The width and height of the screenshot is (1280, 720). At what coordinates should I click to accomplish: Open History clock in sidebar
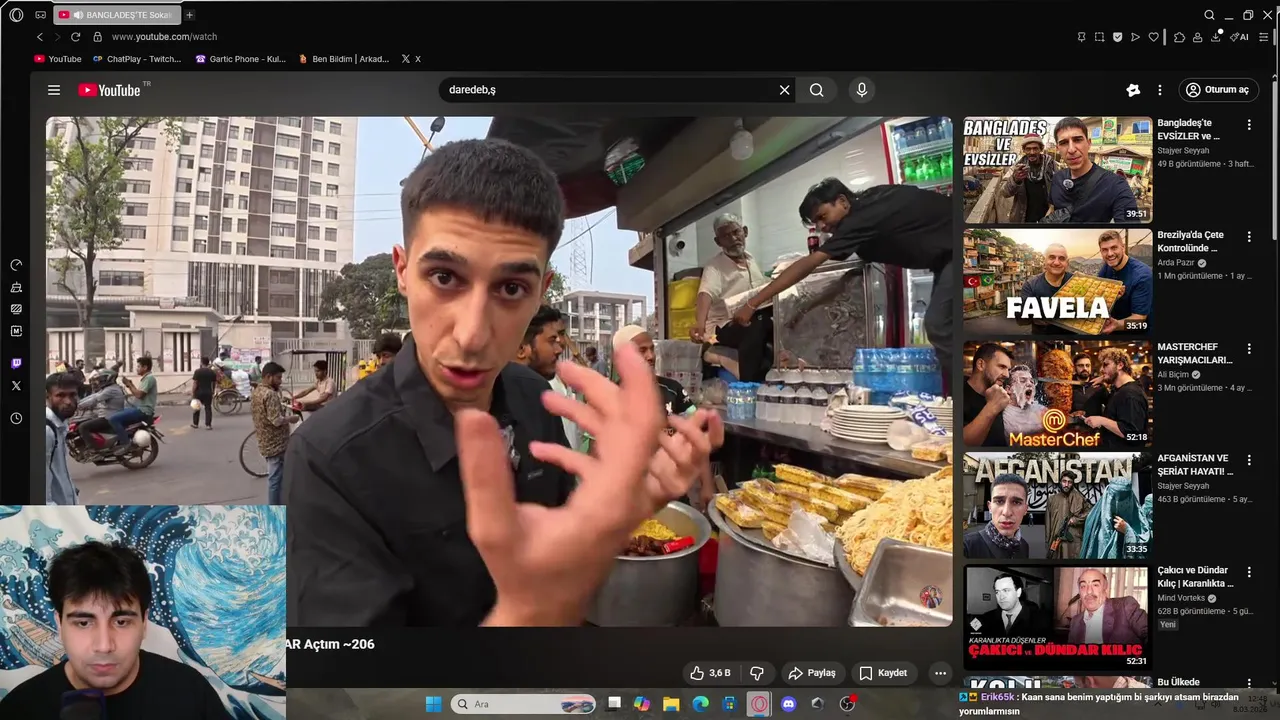(16, 418)
